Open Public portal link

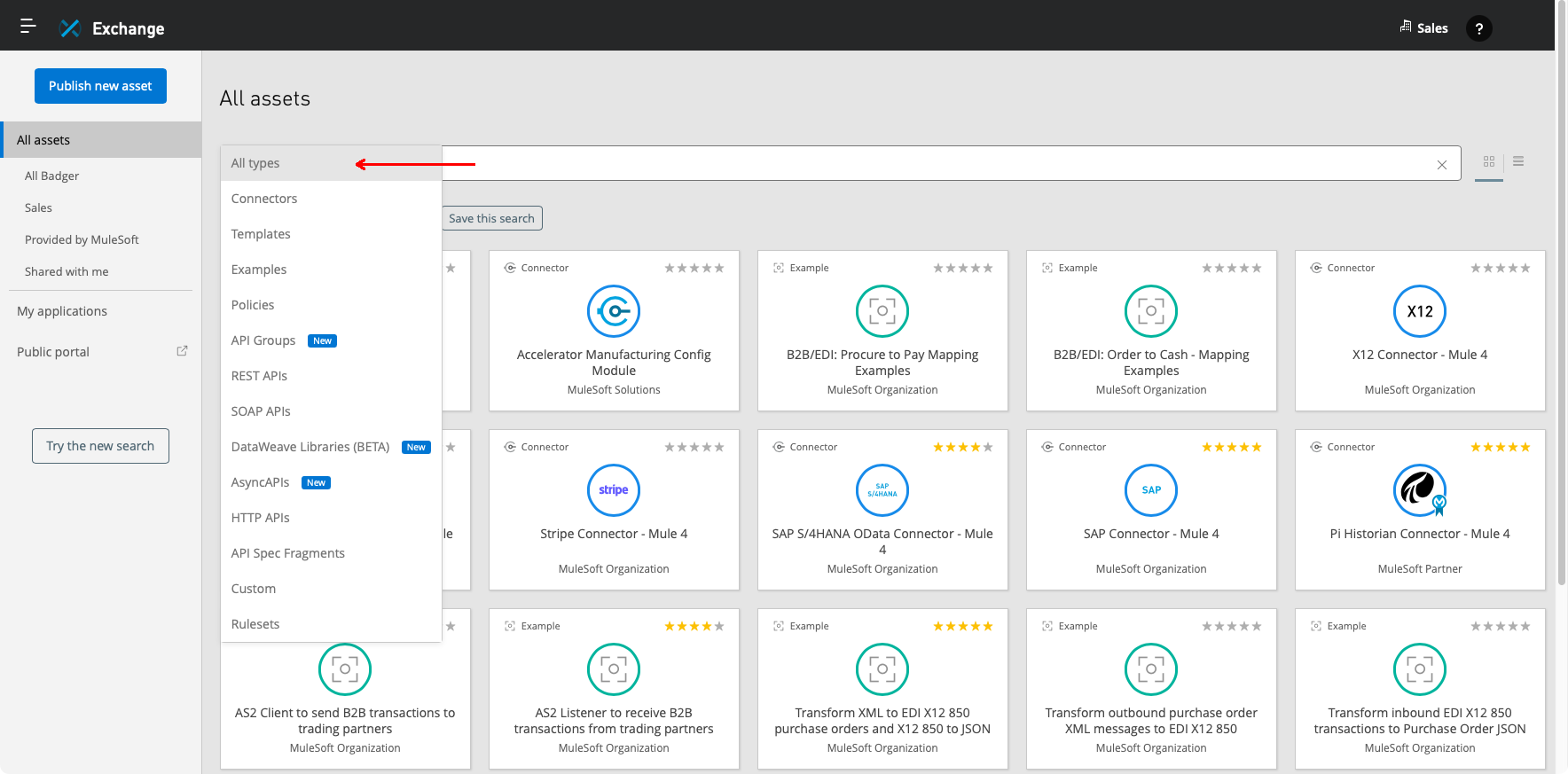point(53,352)
